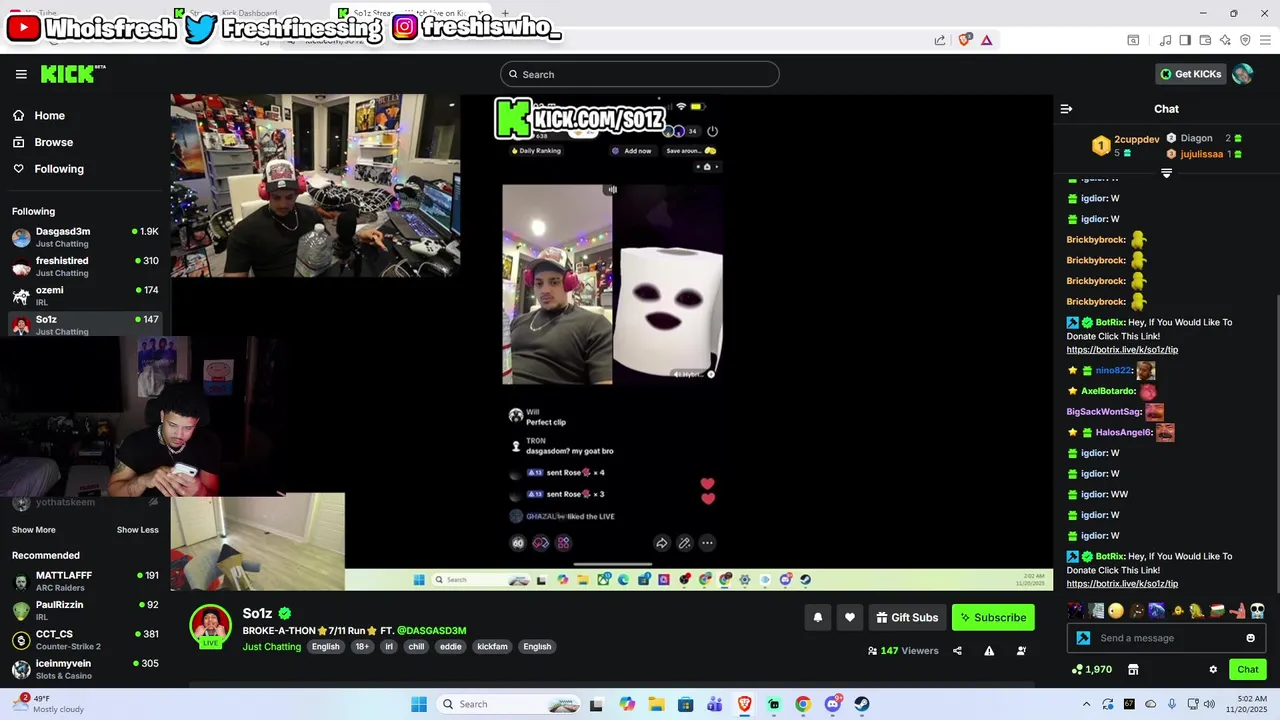1280x720 pixels.
Task: Click the share page icon in address bar
Action: click(x=940, y=40)
